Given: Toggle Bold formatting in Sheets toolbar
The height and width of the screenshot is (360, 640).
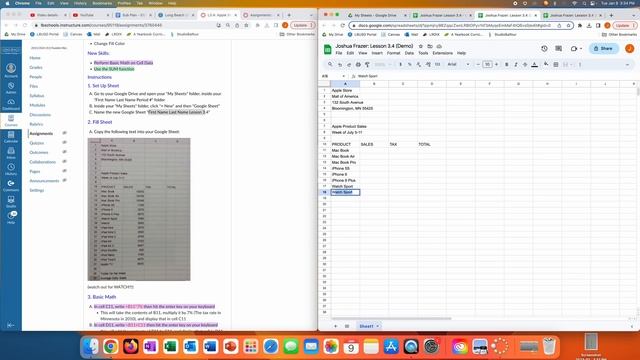Looking at the screenshot, I should (x=507, y=64).
